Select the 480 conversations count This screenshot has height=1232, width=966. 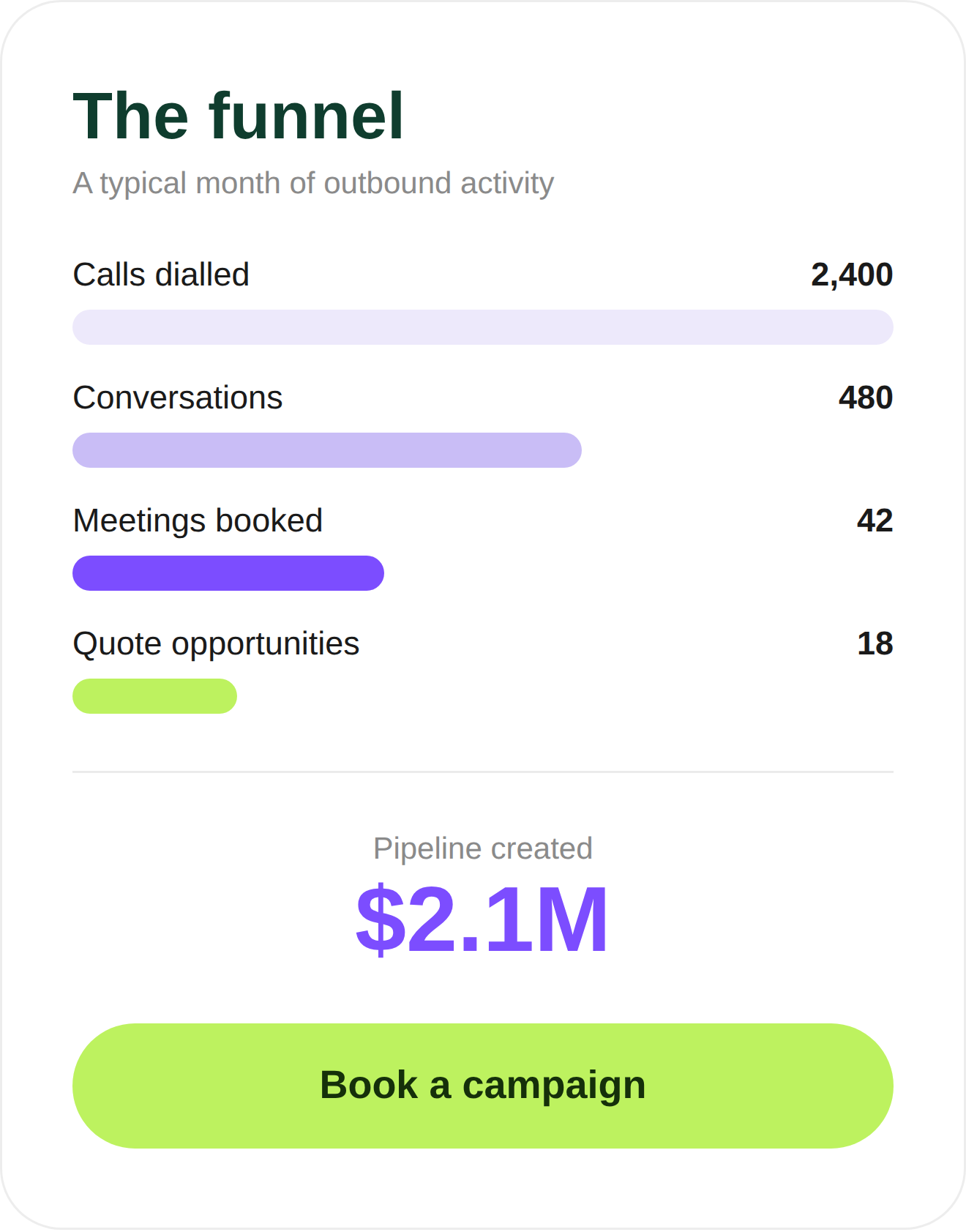pos(866,397)
